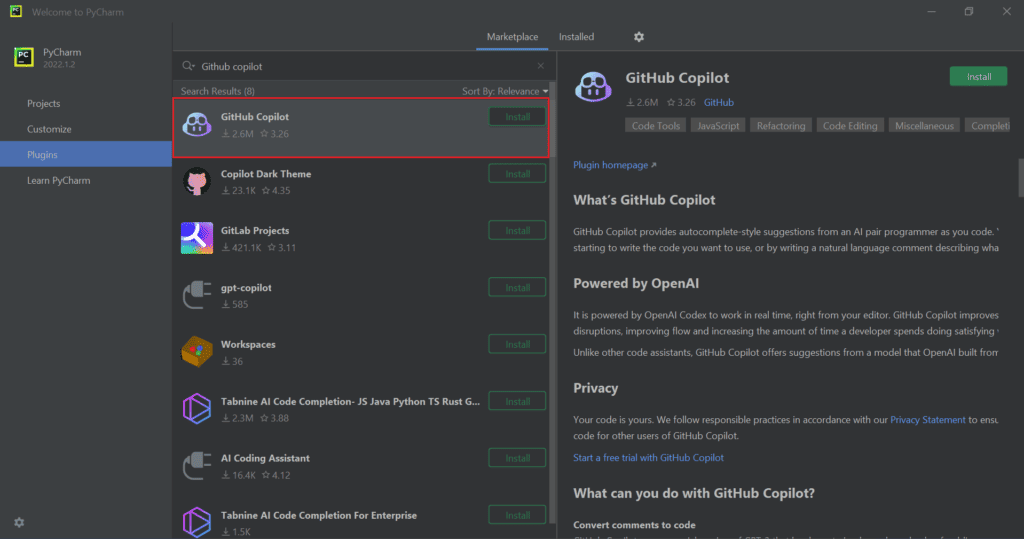The height and width of the screenshot is (539, 1024).
Task: Click the Copilot Dark Theme plugin icon
Action: [x=197, y=182]
